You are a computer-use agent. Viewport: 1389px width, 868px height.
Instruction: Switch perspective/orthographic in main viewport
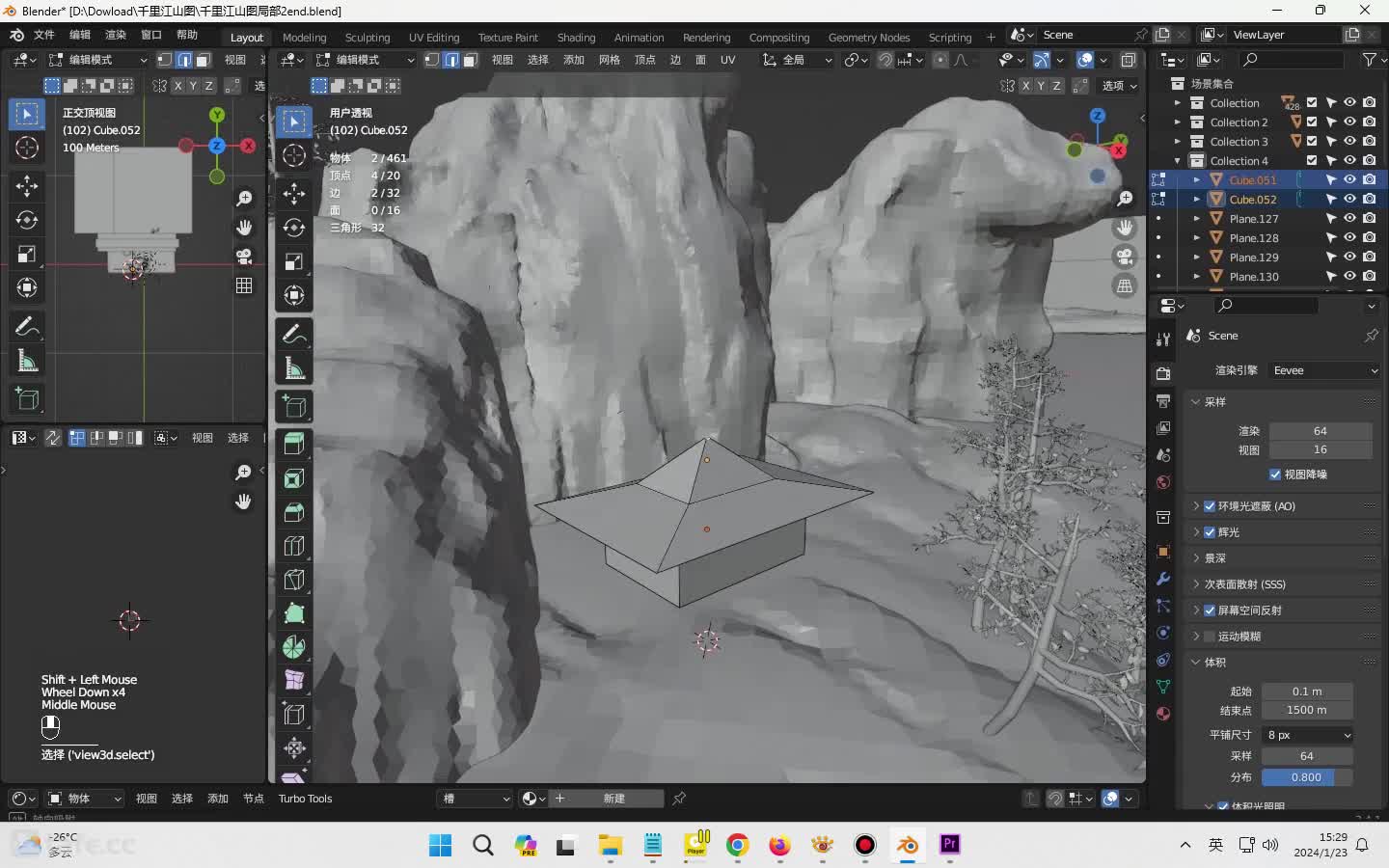click(1125, 286)
